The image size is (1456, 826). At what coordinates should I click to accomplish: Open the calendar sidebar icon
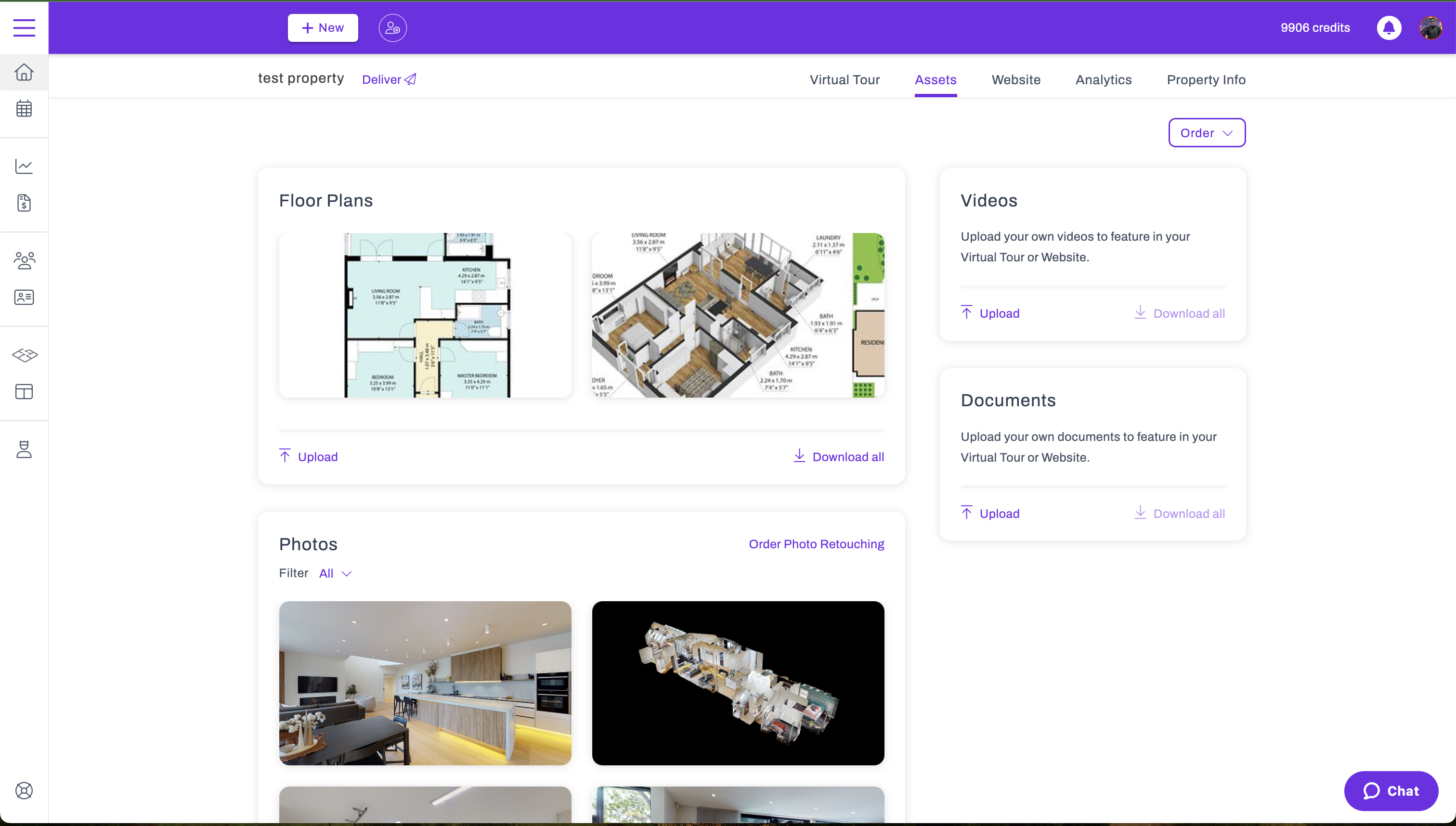point(24,108)
